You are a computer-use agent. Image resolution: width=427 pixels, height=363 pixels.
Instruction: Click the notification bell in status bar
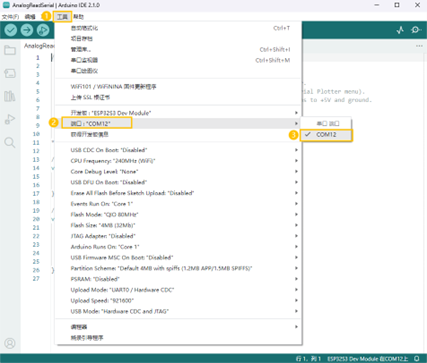click(416, 359)
